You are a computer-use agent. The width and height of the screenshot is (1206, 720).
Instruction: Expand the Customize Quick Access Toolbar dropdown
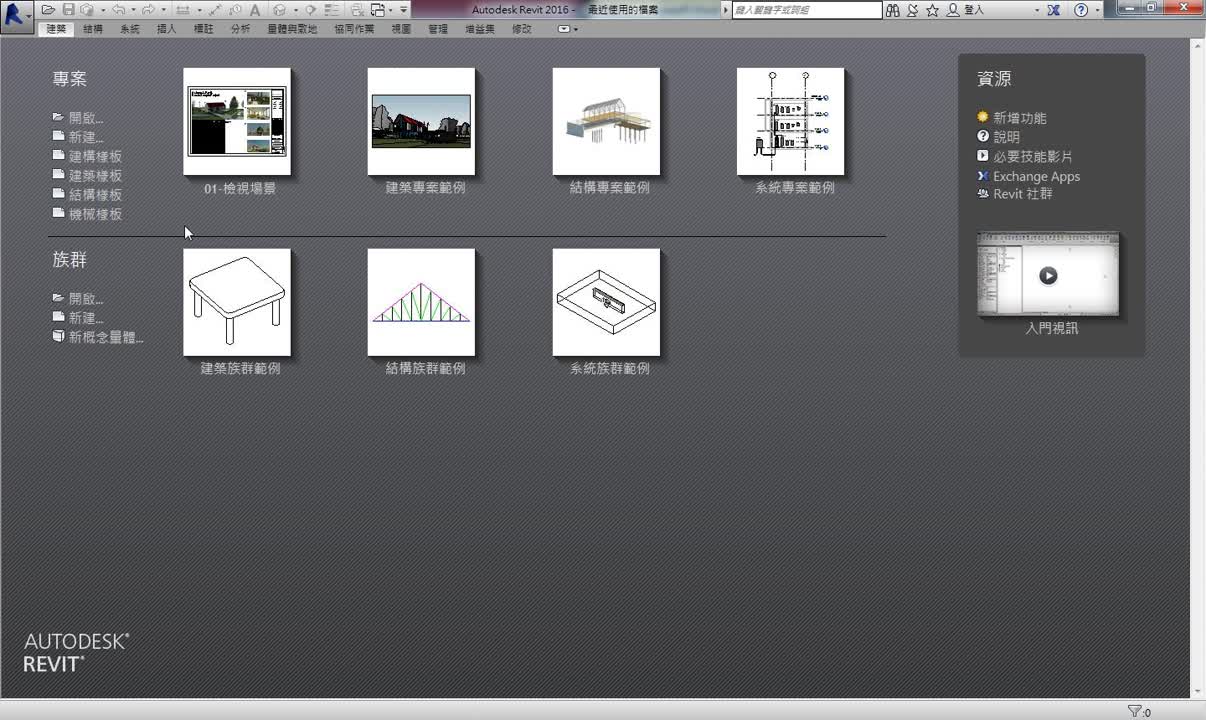404,10
